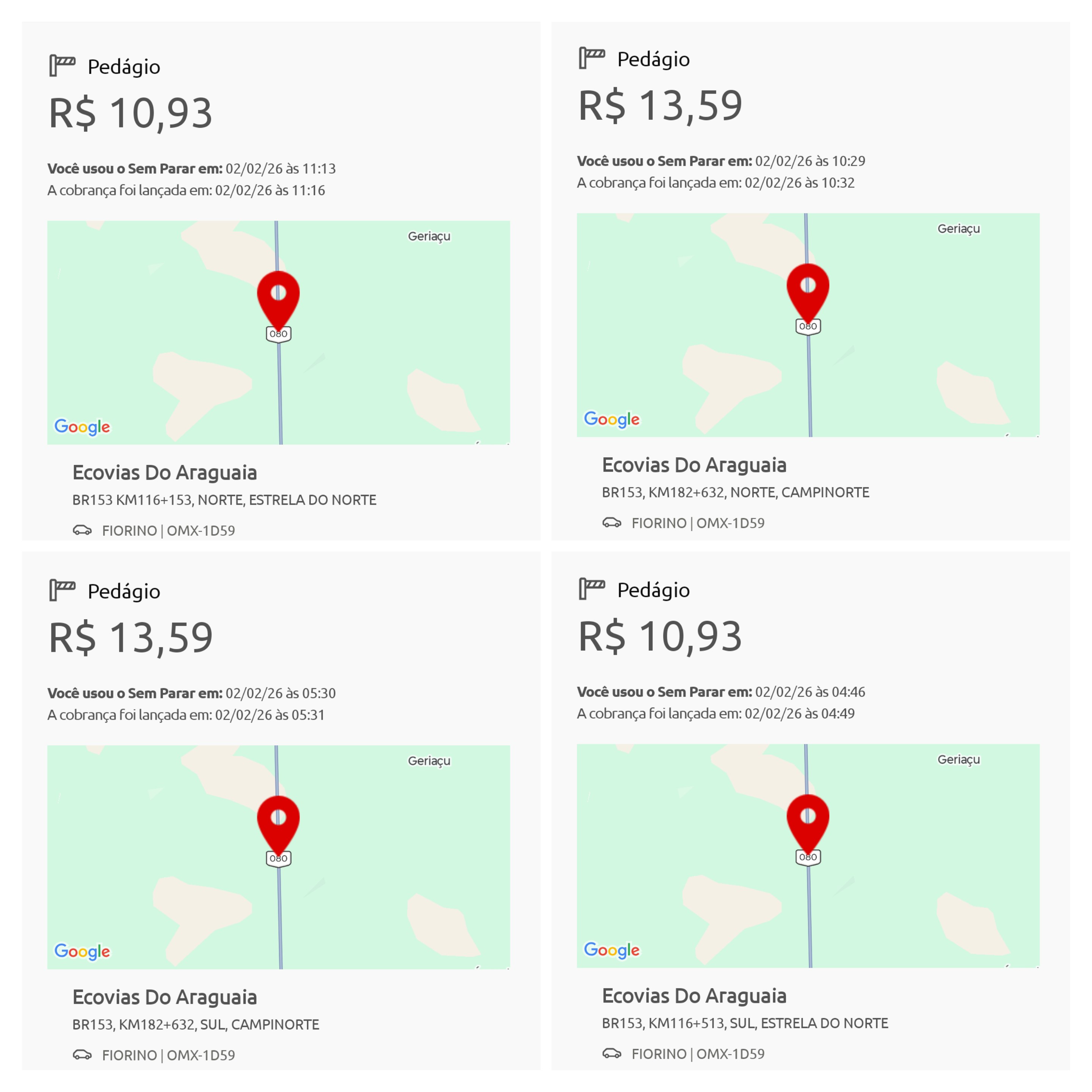Click the address BR153, KM182+632, NORTE, CAMPINORTE
The width and height of the screenshot is (1092, 1092).
pyautogui.click(x=735, y=492)
